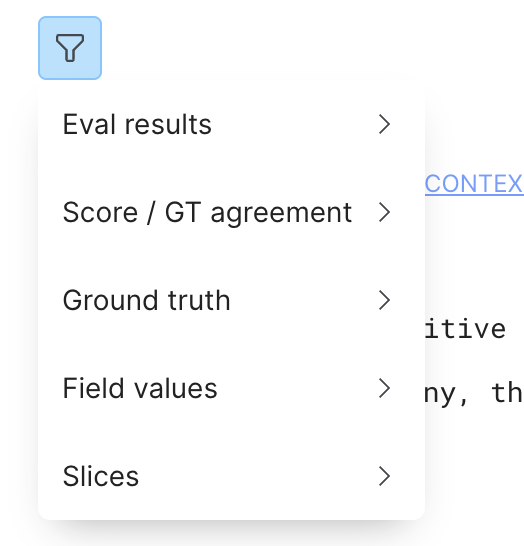Select the Ground truth filter option
The image size is (524, 546).
pos(232,300)
